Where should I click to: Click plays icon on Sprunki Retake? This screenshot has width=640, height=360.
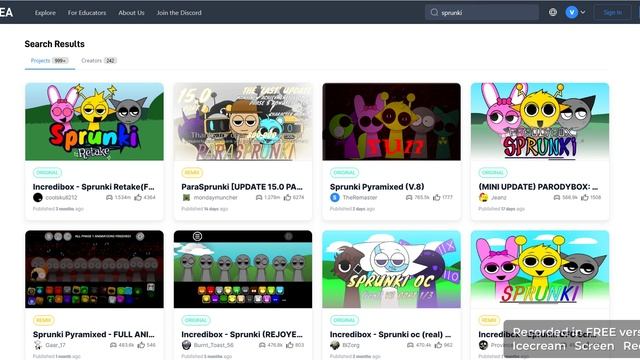pyautogui.click(x=109, y=198)
